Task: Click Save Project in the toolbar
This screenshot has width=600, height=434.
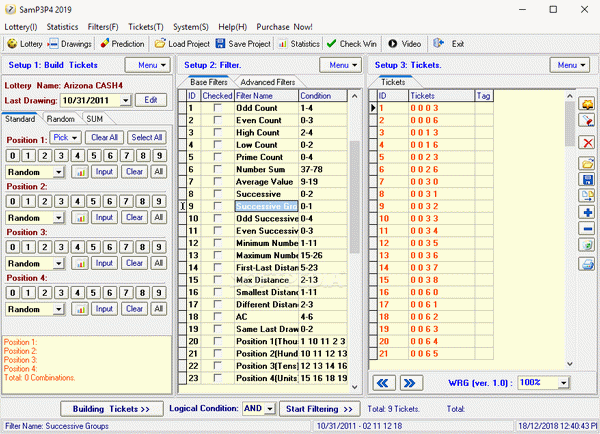Action: coord(243,44)
